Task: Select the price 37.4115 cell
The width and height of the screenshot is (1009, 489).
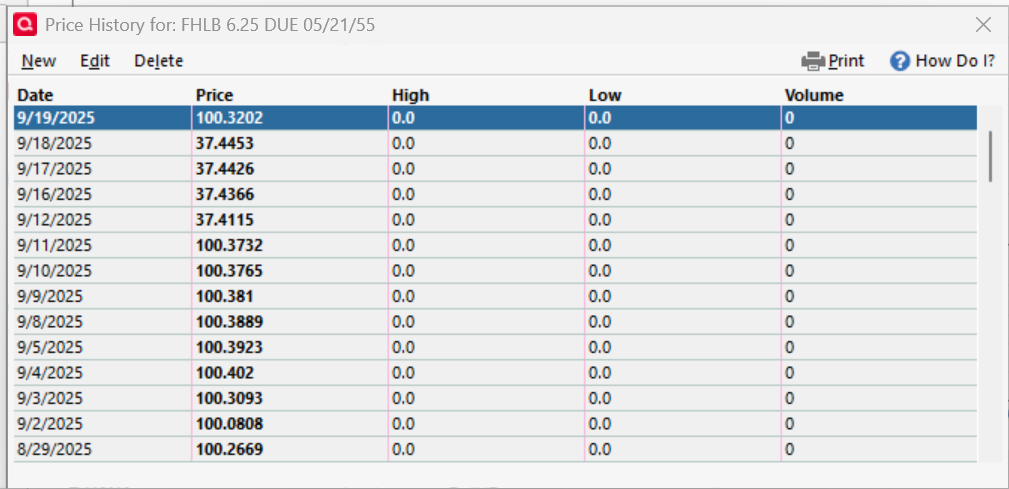Action: pyautogui.click(x=225, y=220)
